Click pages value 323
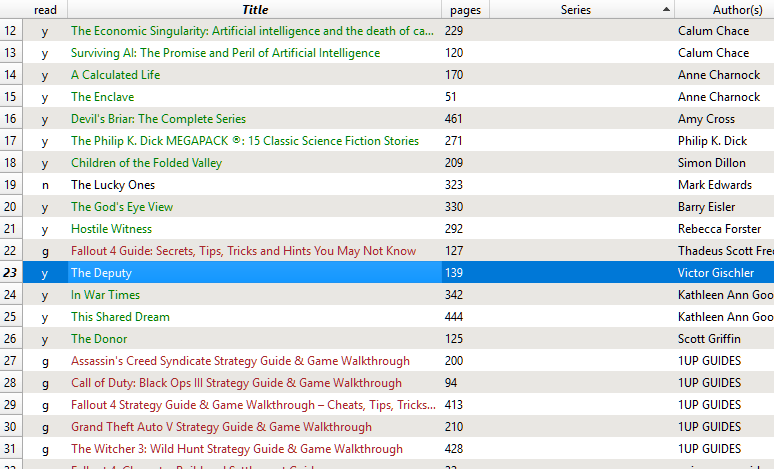 coord(454,185)
